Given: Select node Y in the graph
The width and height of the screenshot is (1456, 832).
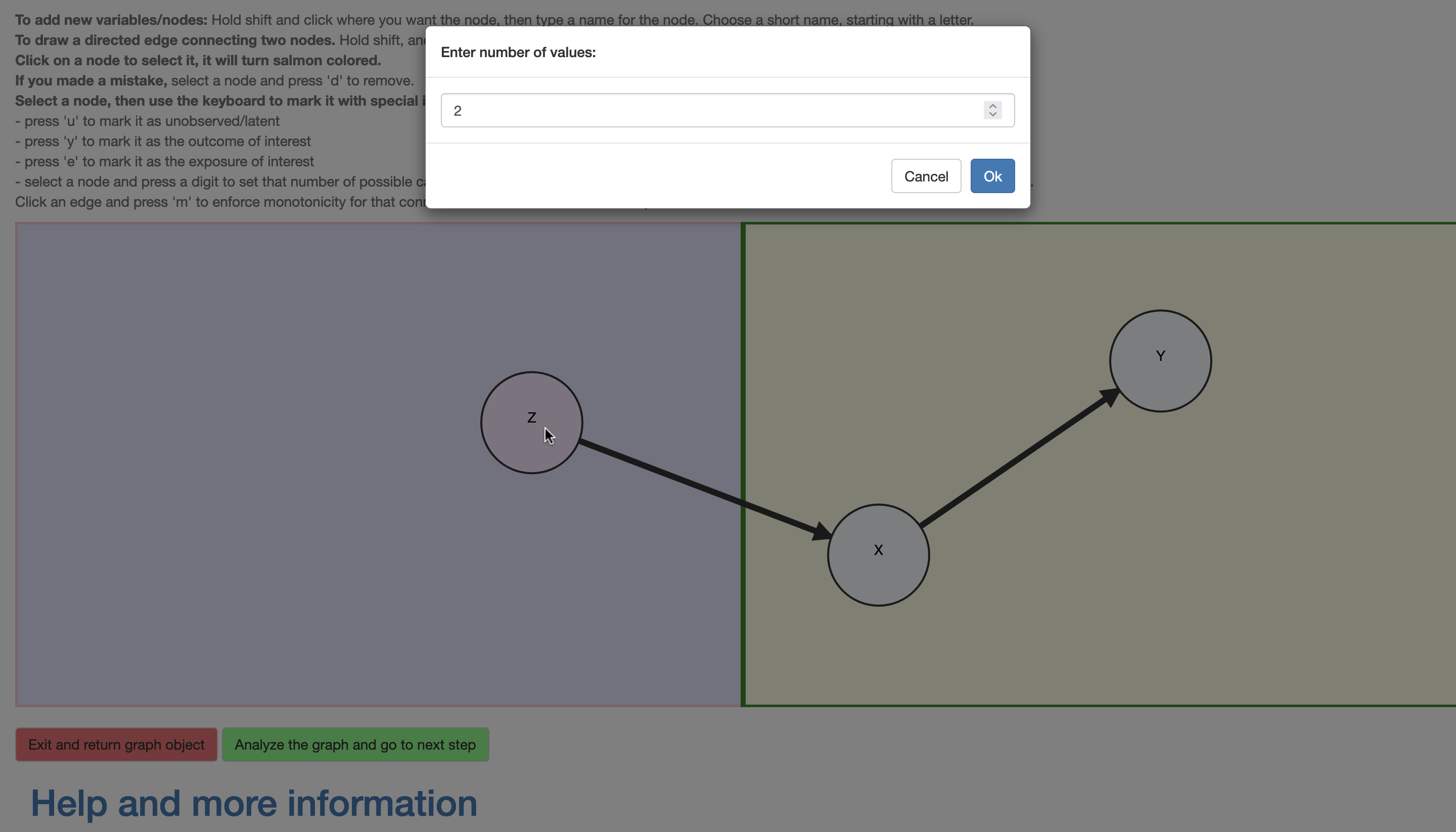Looking at the screenshot, I should coord(1160,360).
